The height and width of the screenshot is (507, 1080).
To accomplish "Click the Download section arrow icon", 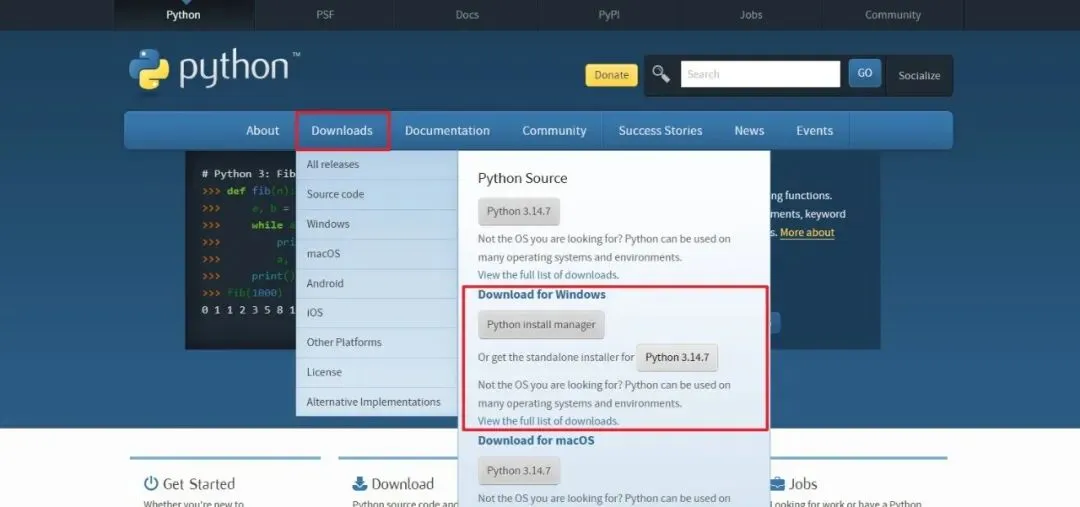I will [360, 484].
